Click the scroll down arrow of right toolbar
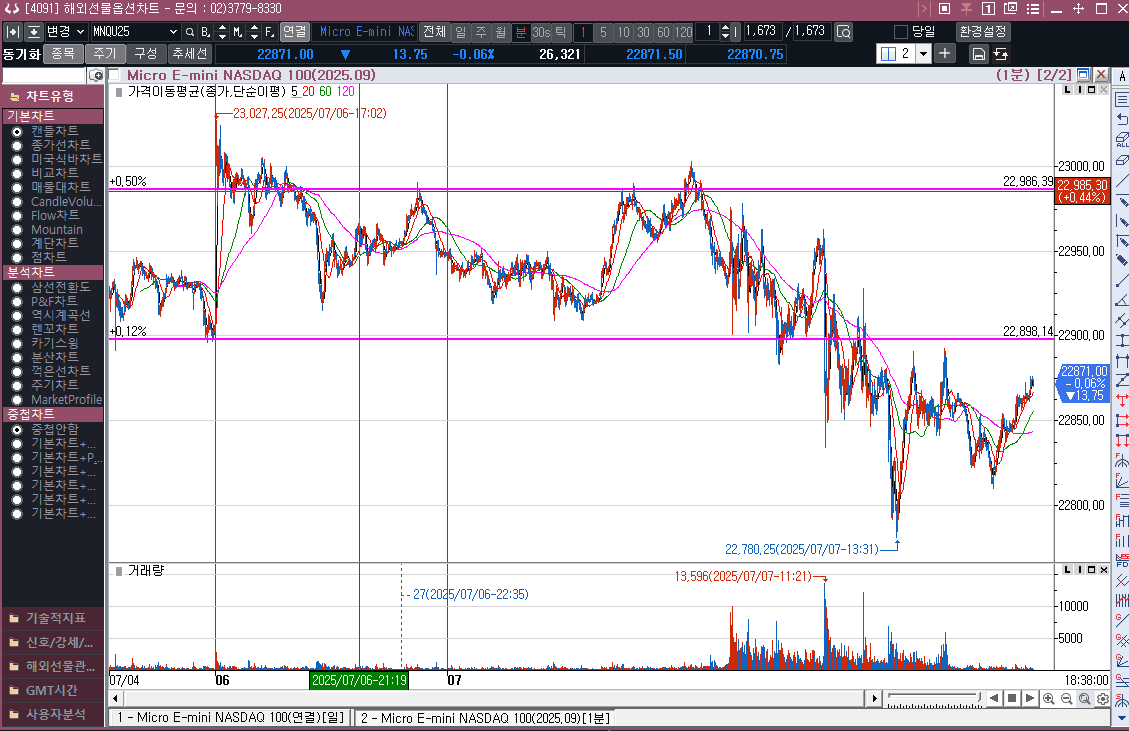The width and height of the screenshot is (1129, 731). point(1122,717)
